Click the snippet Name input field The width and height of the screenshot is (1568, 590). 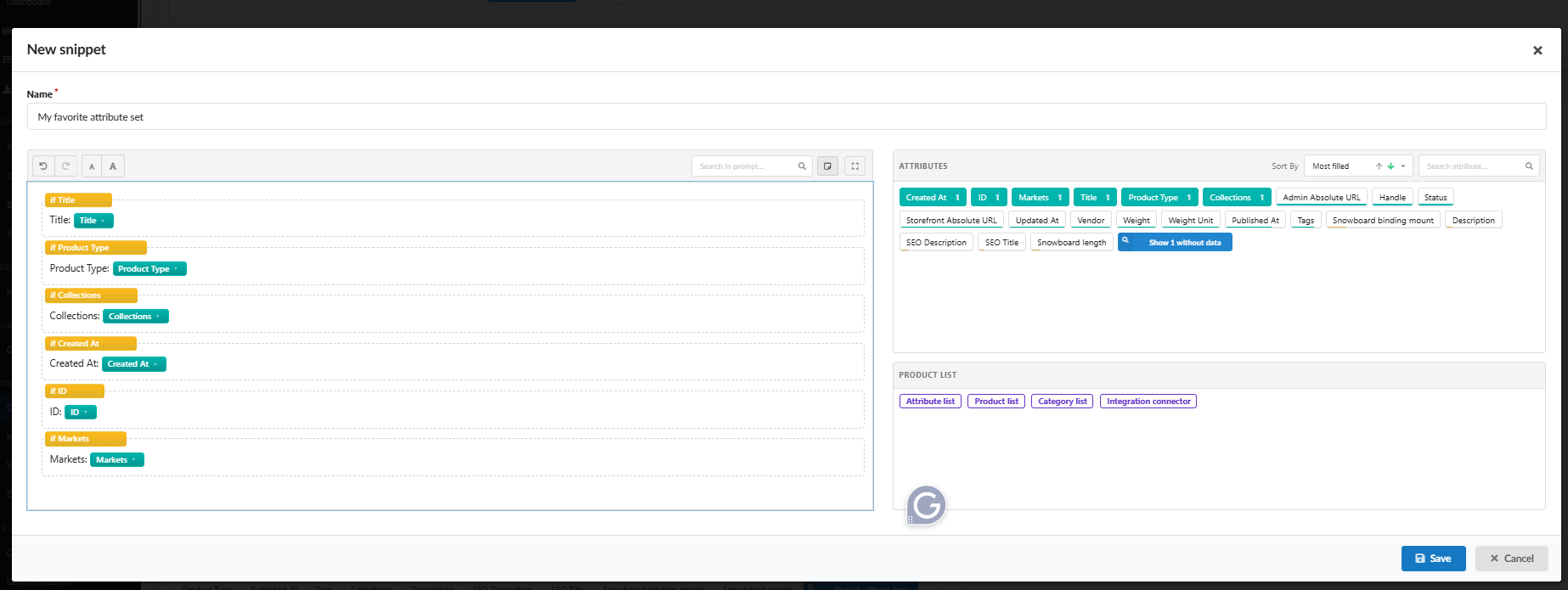pos(787,117)
